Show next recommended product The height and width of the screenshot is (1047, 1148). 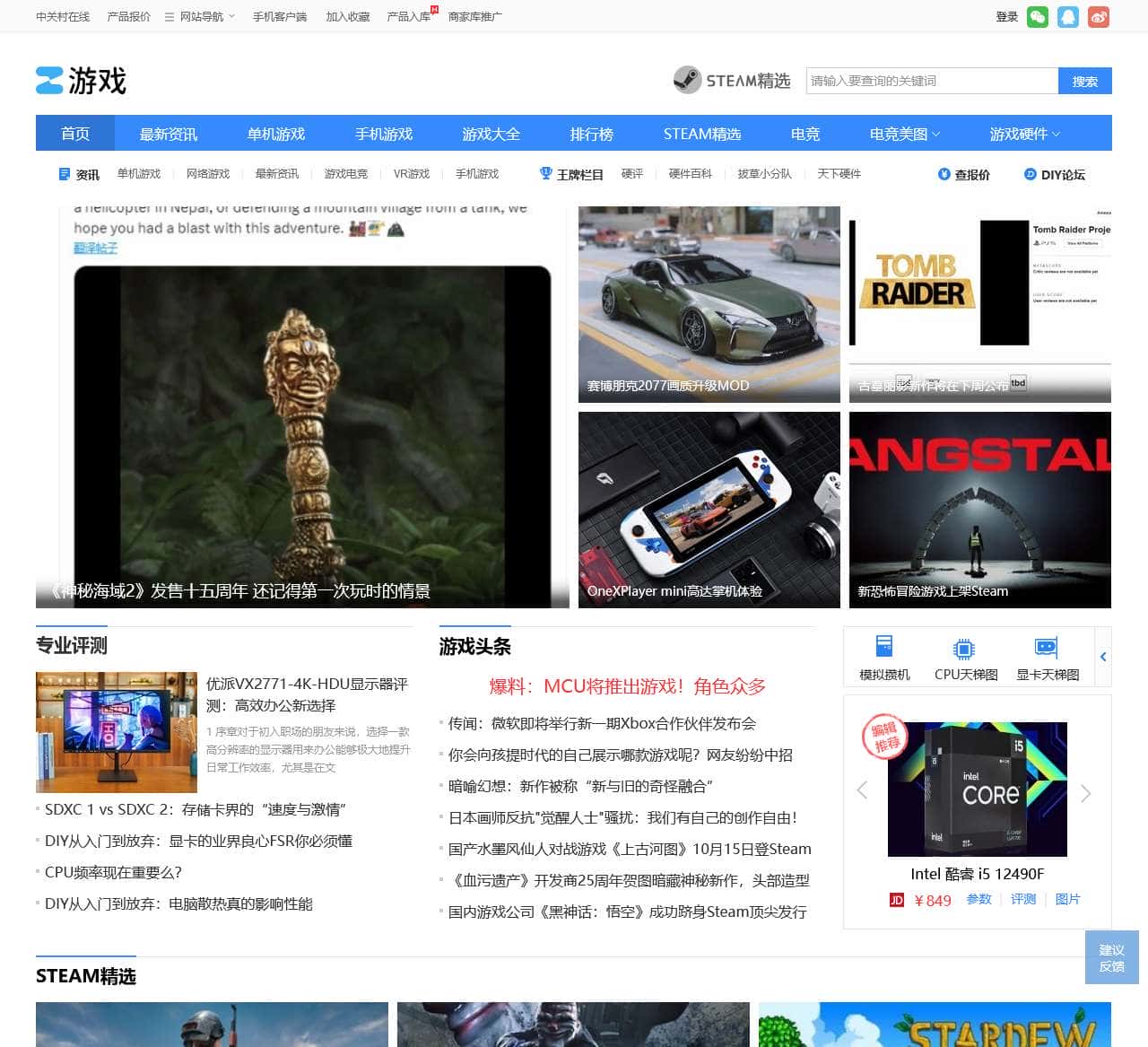coord(1086,793)
